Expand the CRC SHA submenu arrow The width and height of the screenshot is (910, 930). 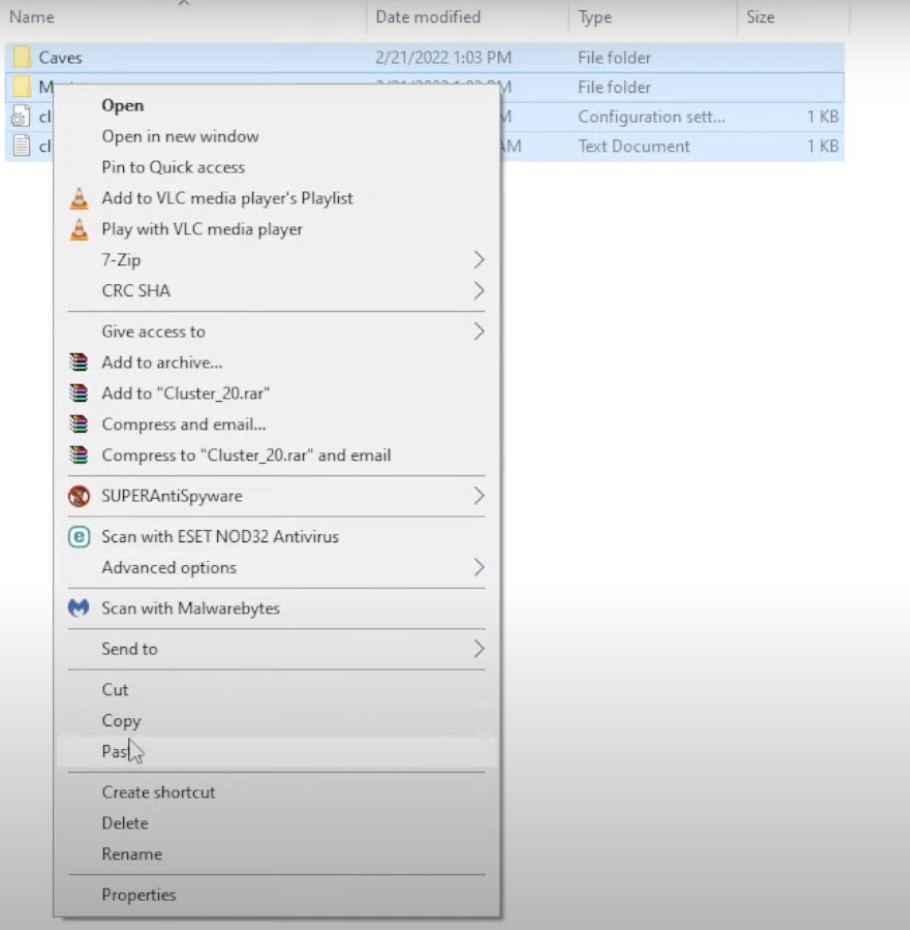point(478,291)
